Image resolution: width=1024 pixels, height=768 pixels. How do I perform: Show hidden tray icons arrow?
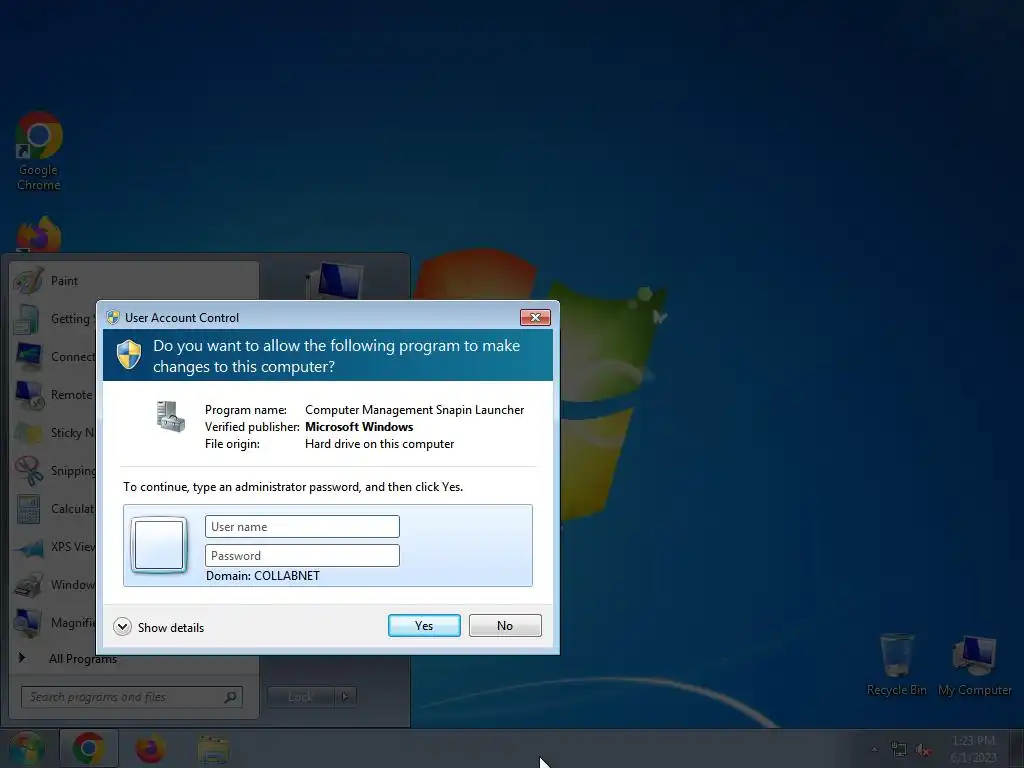(x=874, y=749)
